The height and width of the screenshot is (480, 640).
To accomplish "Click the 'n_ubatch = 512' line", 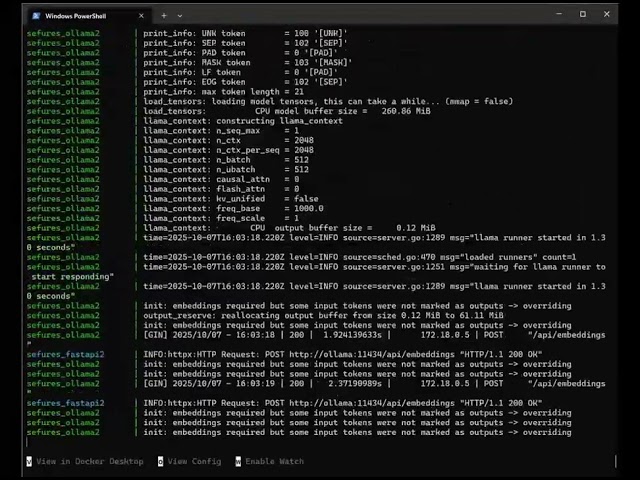I will tap(226, 170).
